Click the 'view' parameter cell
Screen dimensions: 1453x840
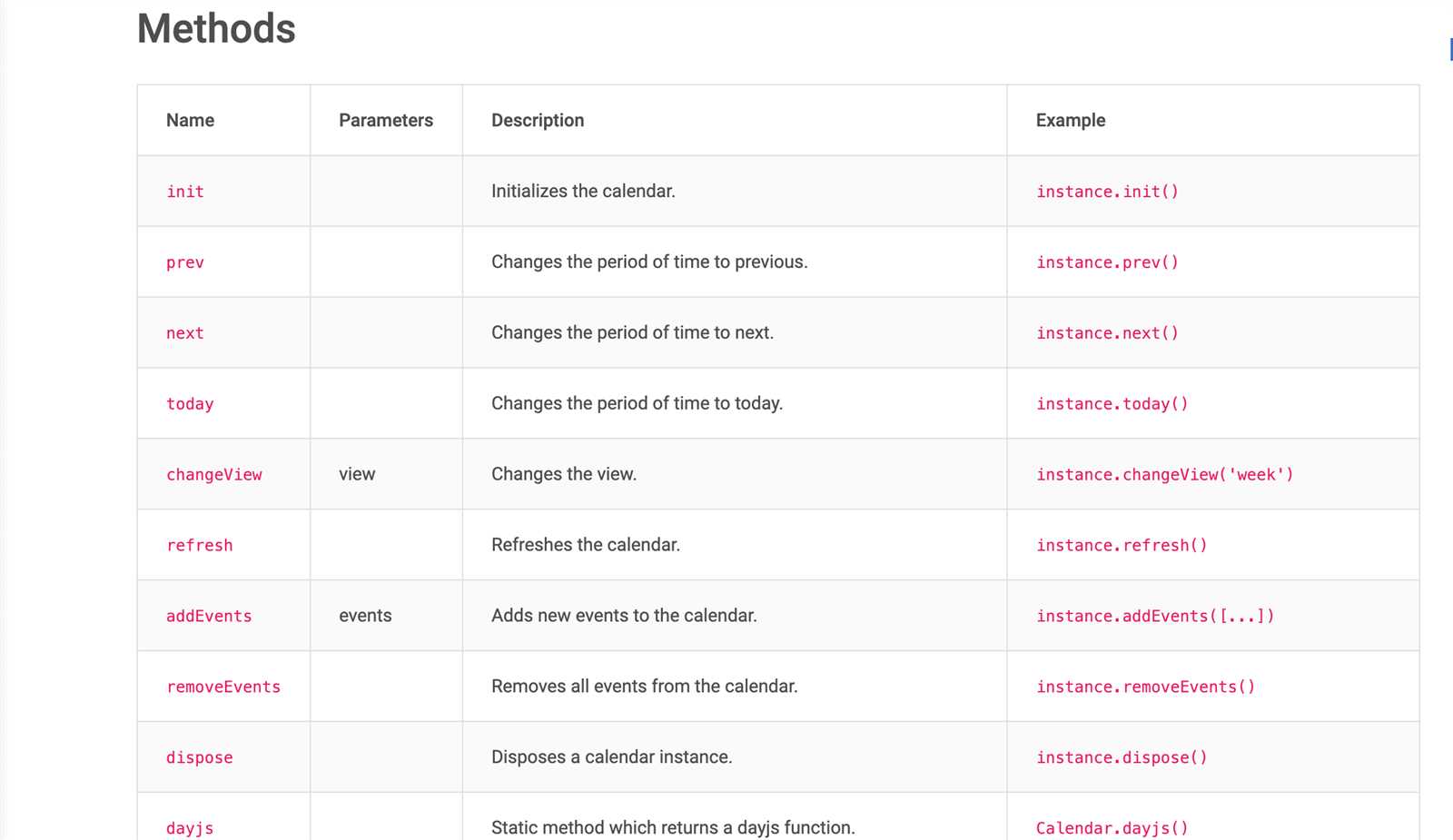(x=357, y=474)
